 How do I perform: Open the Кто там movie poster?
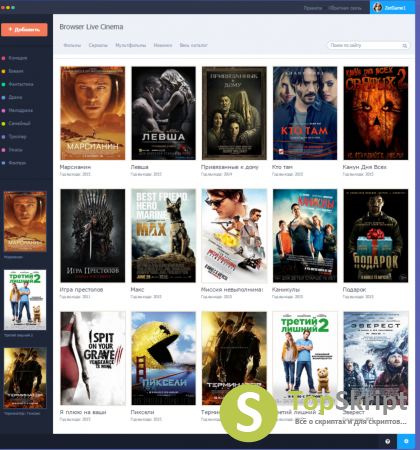(x=305, y=113)
